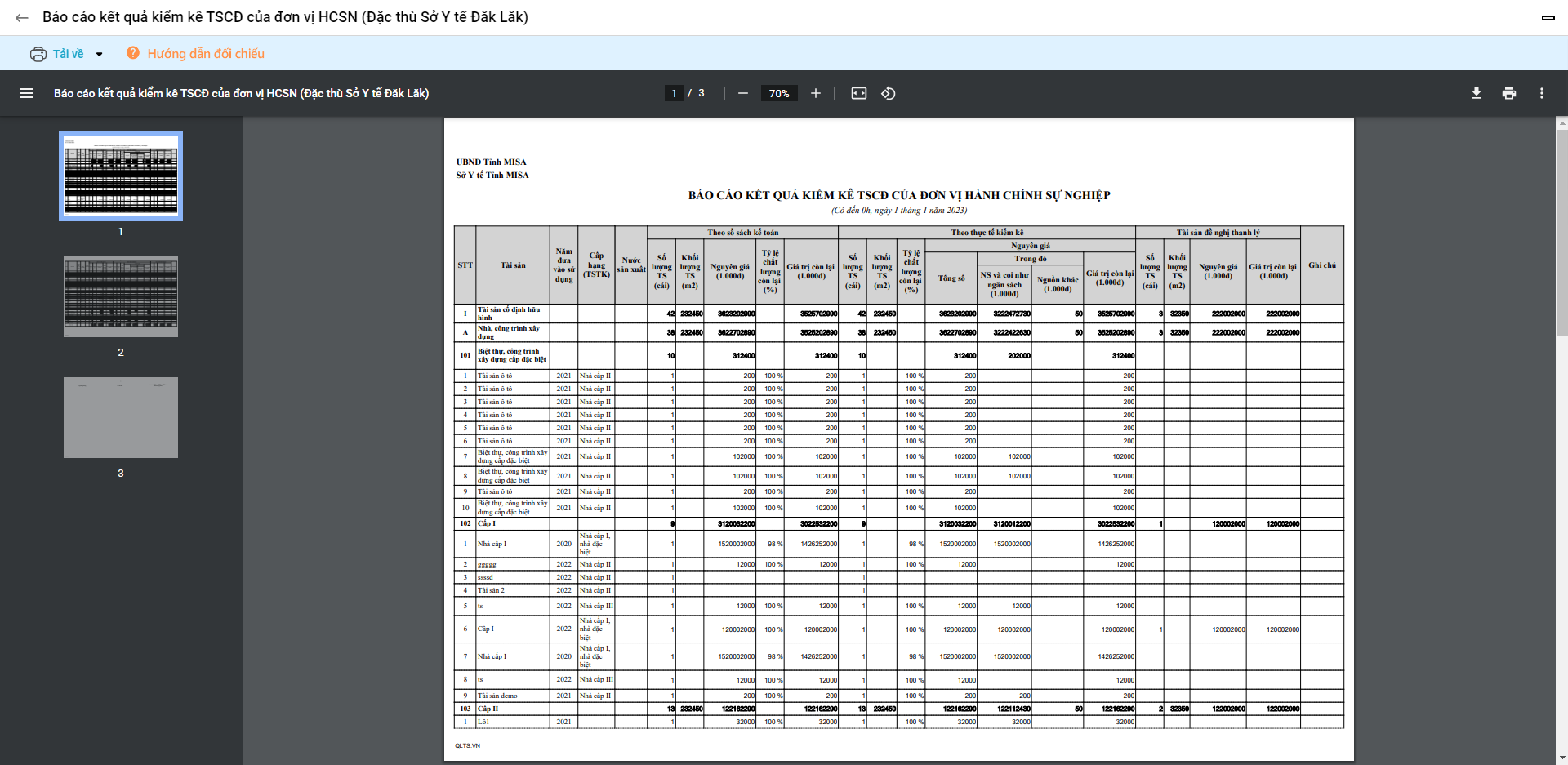Print the PDF from the viewer toolbar
This screenshot has height=765, width=1568.
coord(1509,93)
